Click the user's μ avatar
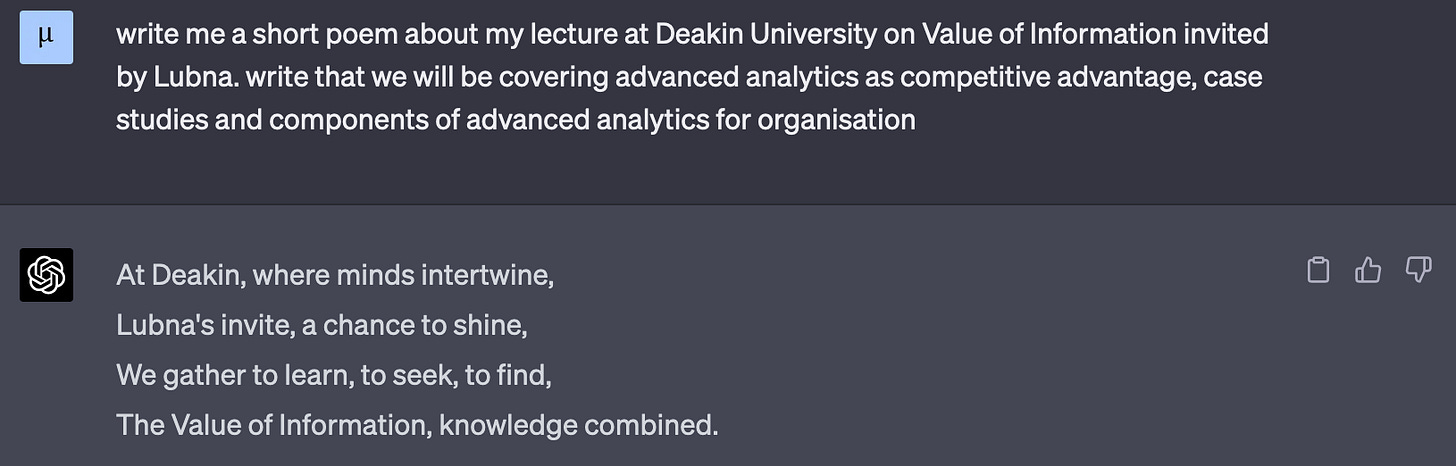Viewport: 1456px width, 466px height. (x=46, y=38)
